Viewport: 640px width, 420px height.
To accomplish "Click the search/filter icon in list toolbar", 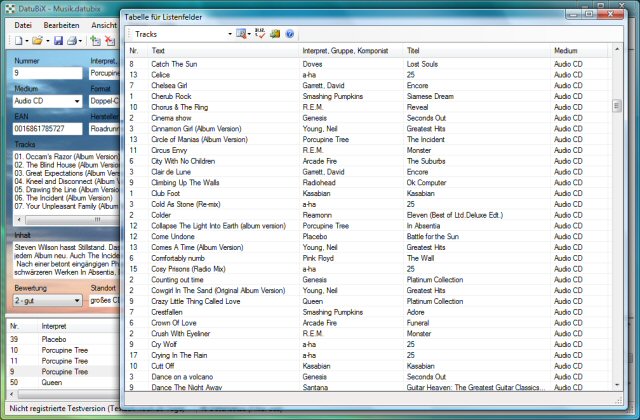I will tap(241, 34).
